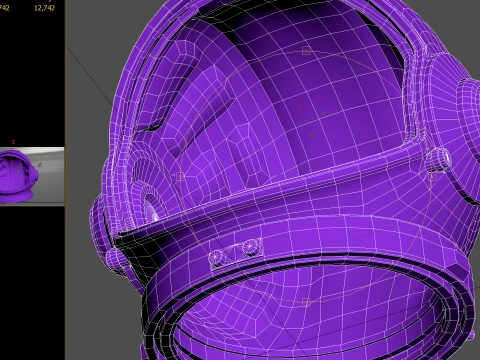480x360 pixels.
Task: Click the right square handle of the circular gizmo
Action: click(432, 176)
